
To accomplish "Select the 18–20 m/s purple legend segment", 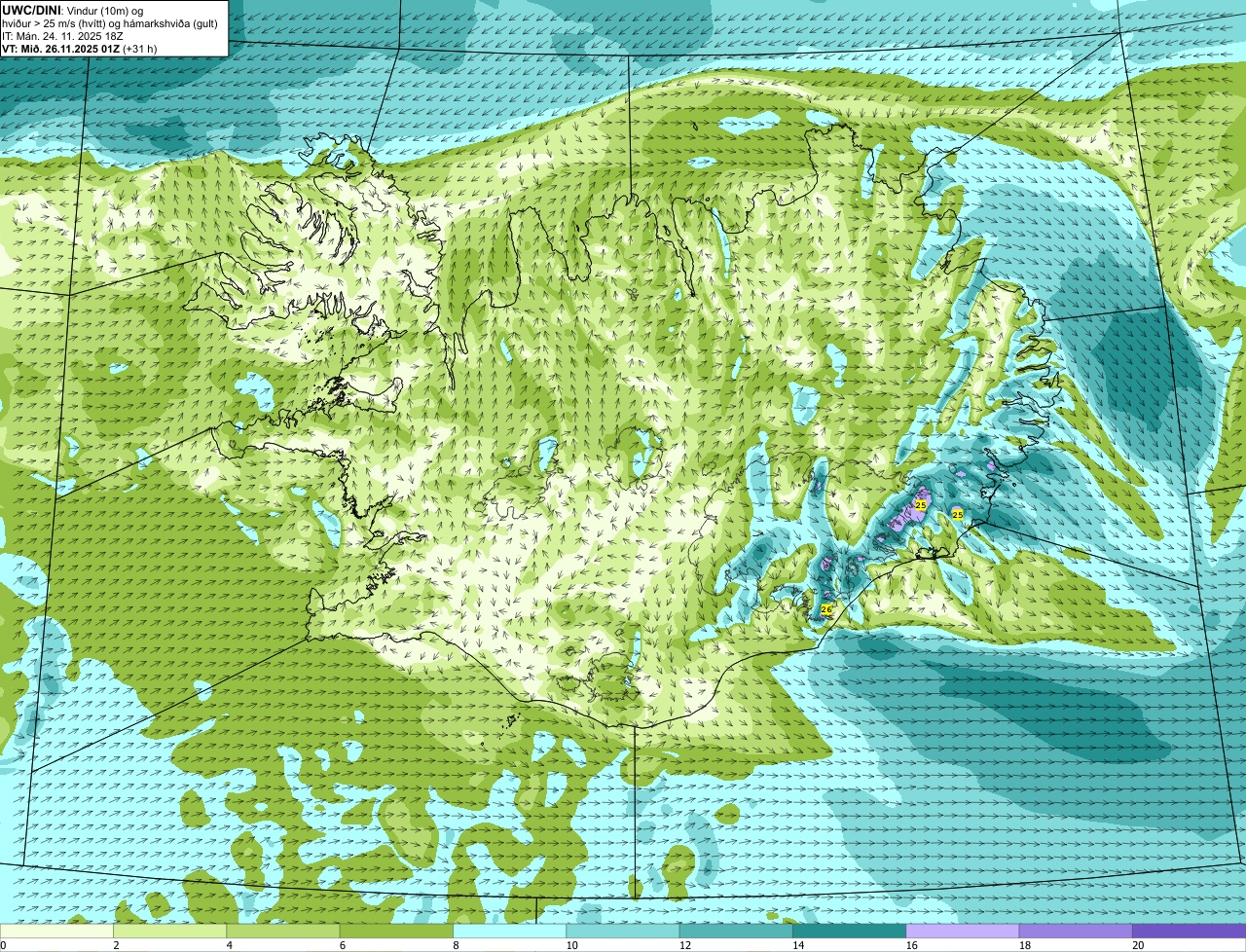I will click(1076, 931).
